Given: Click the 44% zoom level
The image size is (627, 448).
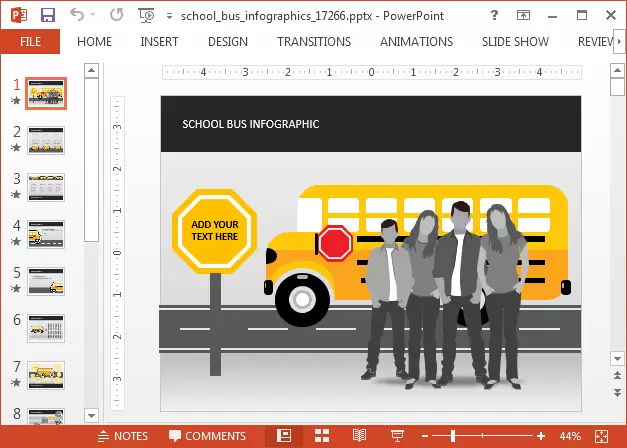Looking at the screenshot, I should pos(570,436).
